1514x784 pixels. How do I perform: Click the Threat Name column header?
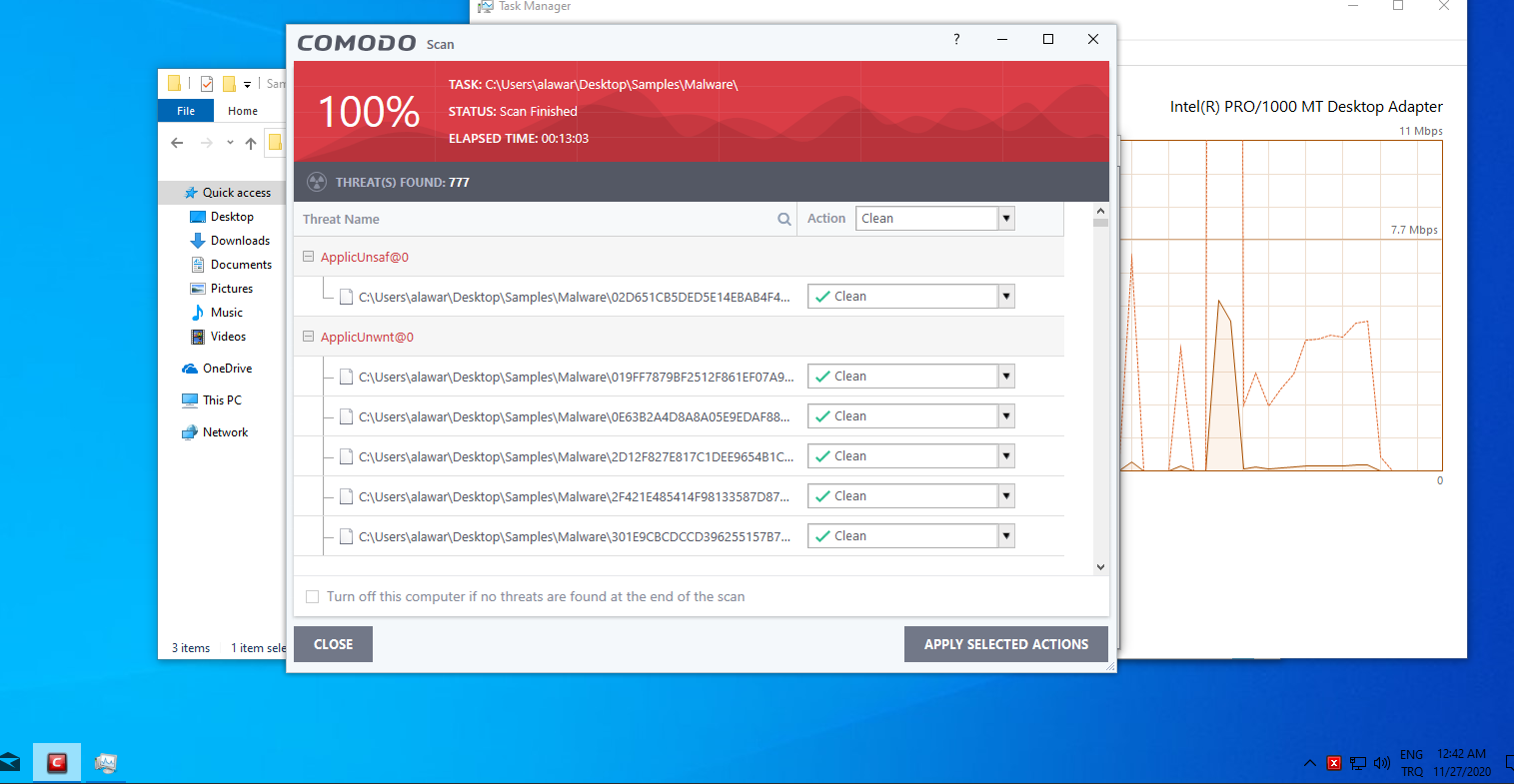[341, 220]
